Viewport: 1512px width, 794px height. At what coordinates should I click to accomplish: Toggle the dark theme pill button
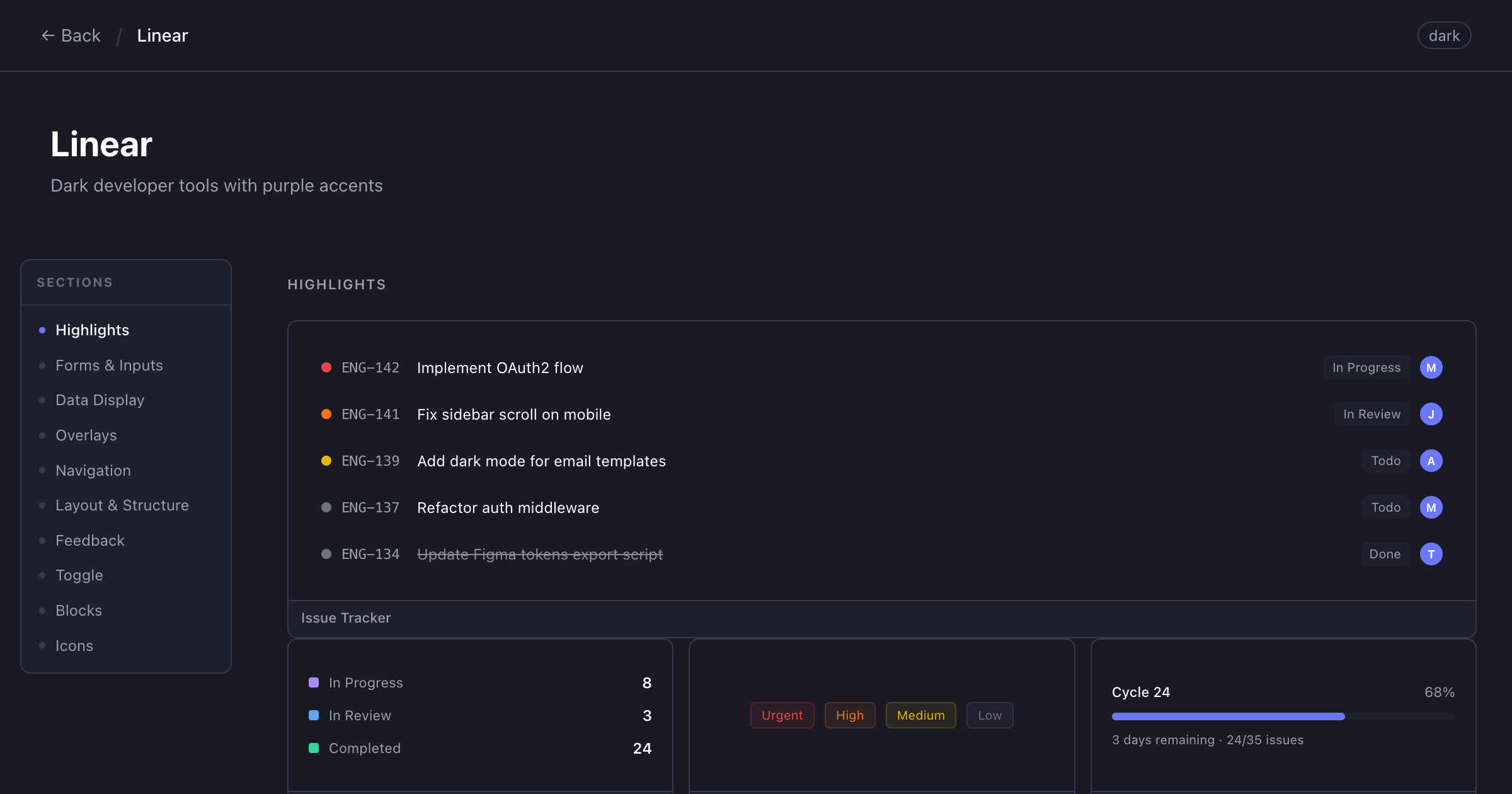(x=1444, y=36)
